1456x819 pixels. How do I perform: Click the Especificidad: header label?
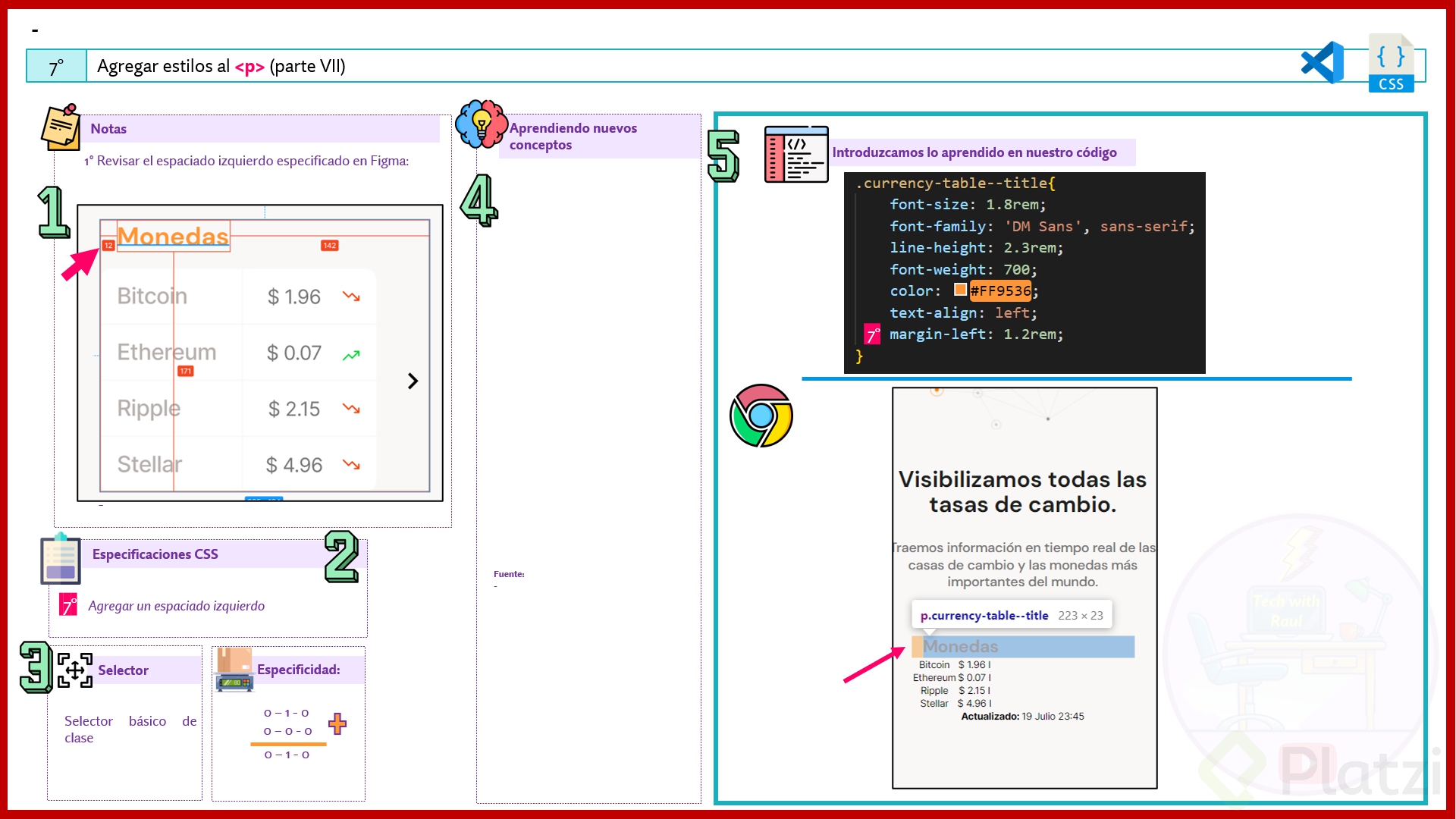point(299,670)
